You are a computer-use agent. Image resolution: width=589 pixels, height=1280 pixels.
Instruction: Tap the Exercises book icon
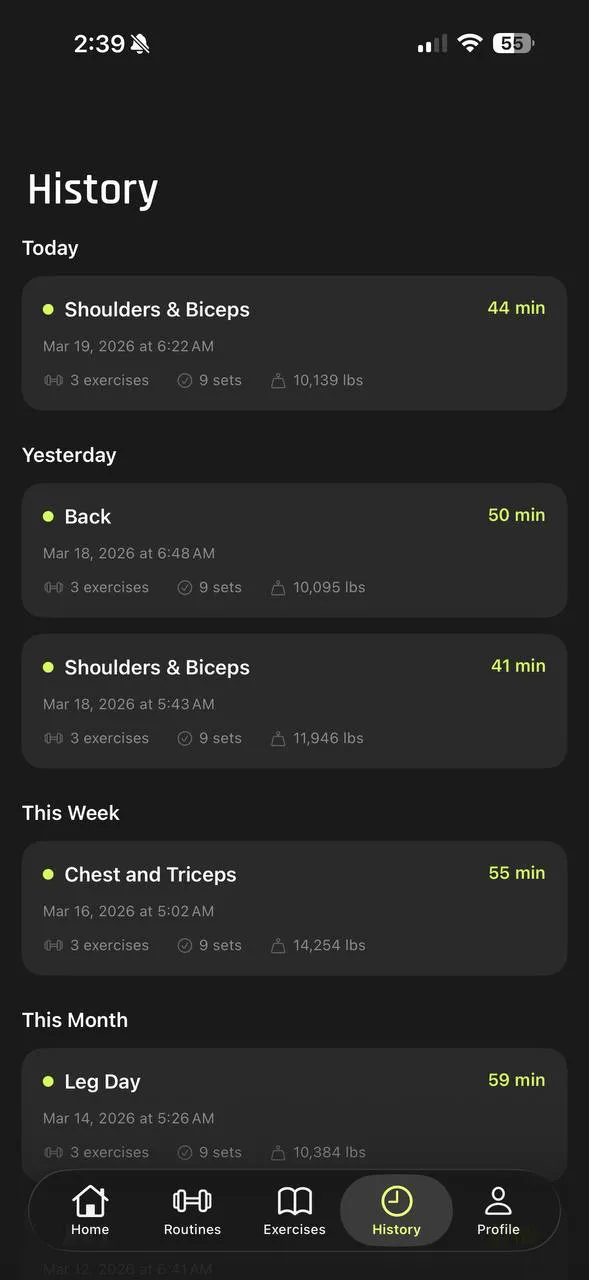294,1200
